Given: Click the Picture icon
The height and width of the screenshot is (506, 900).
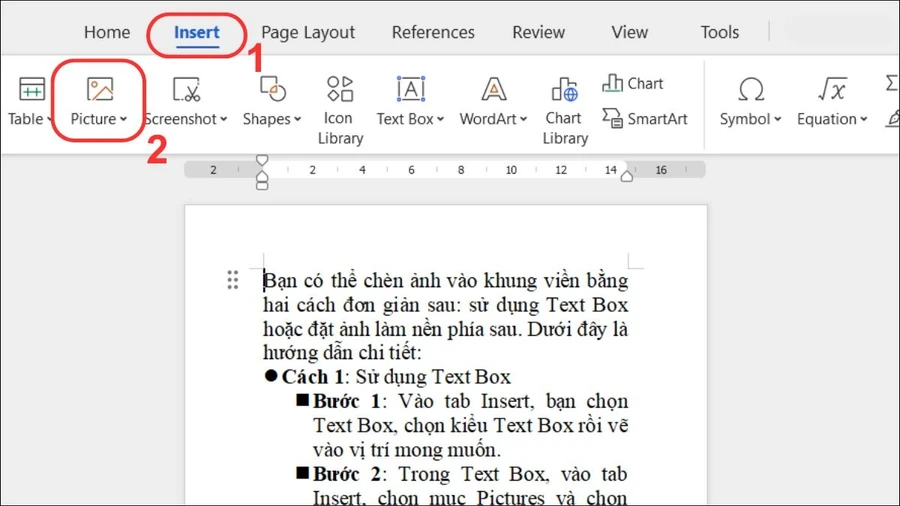Looking at the screenshot, I should (x=100, y=89).
